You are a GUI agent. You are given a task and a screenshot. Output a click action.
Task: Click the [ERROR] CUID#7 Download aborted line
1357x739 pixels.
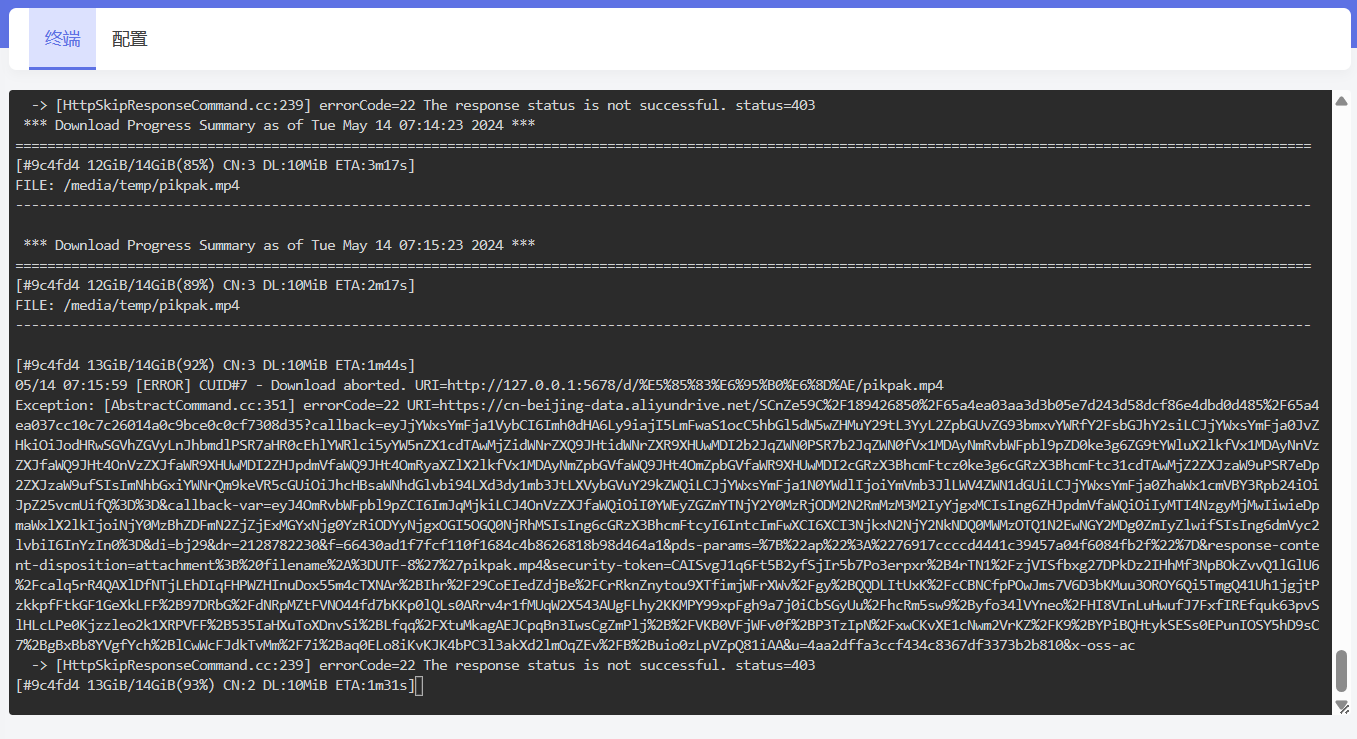tap(479, 385)
